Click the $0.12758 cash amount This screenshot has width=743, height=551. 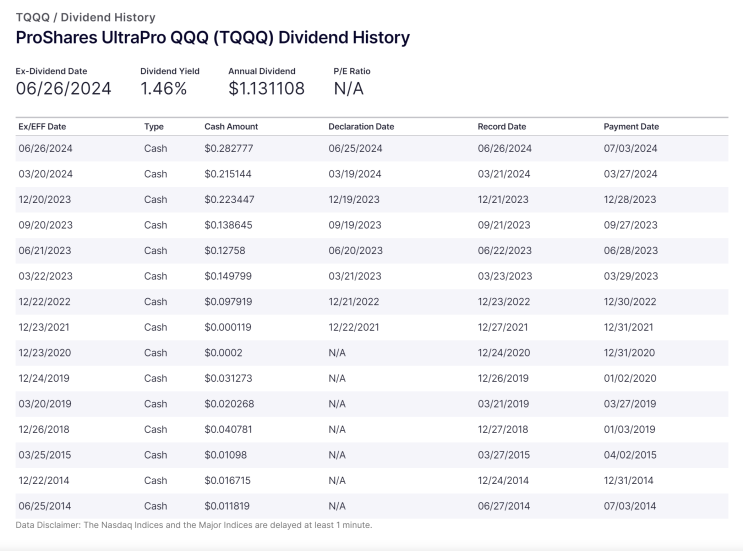225,251
